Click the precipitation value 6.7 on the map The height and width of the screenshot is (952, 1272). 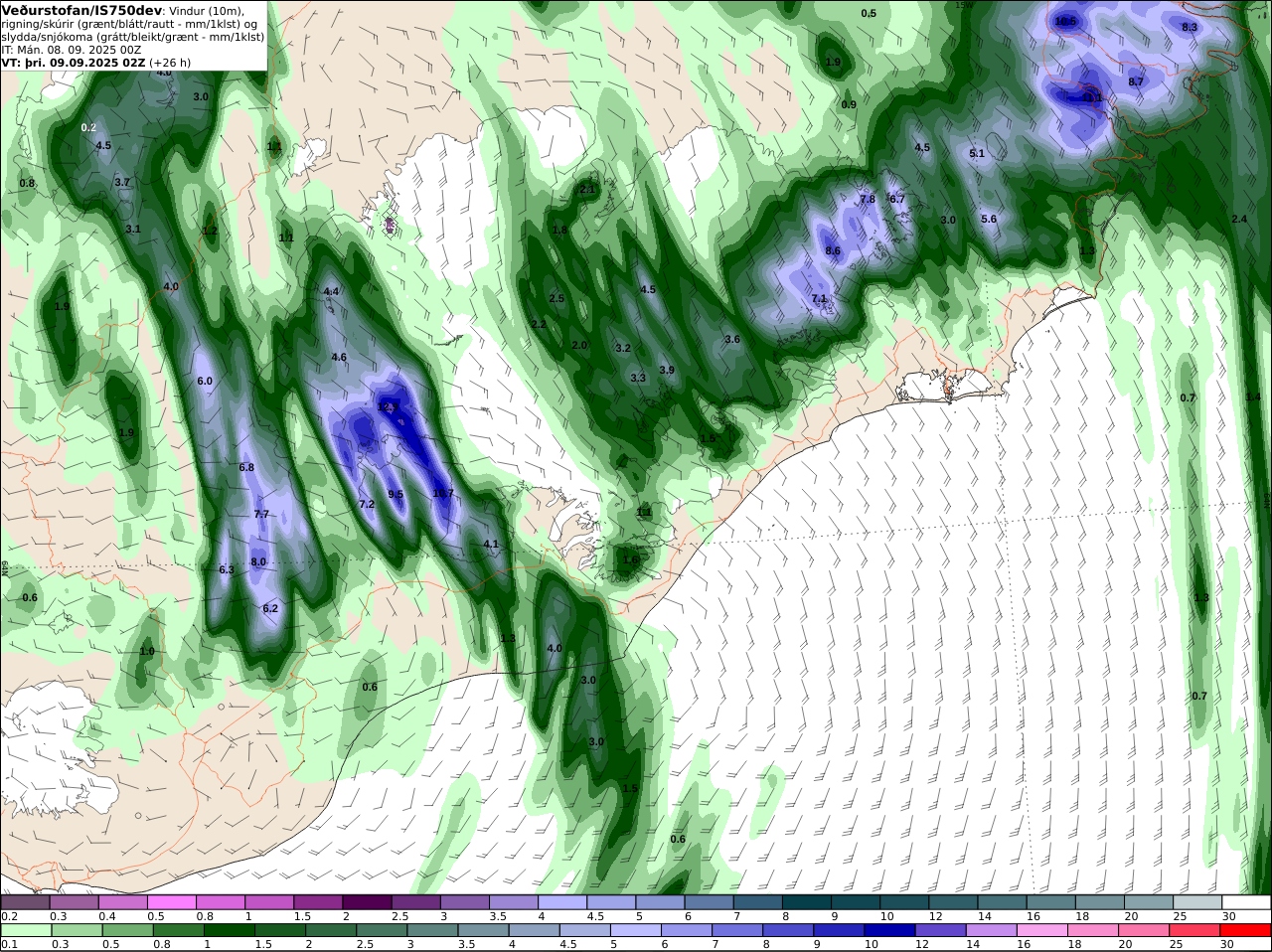point(897,199)
